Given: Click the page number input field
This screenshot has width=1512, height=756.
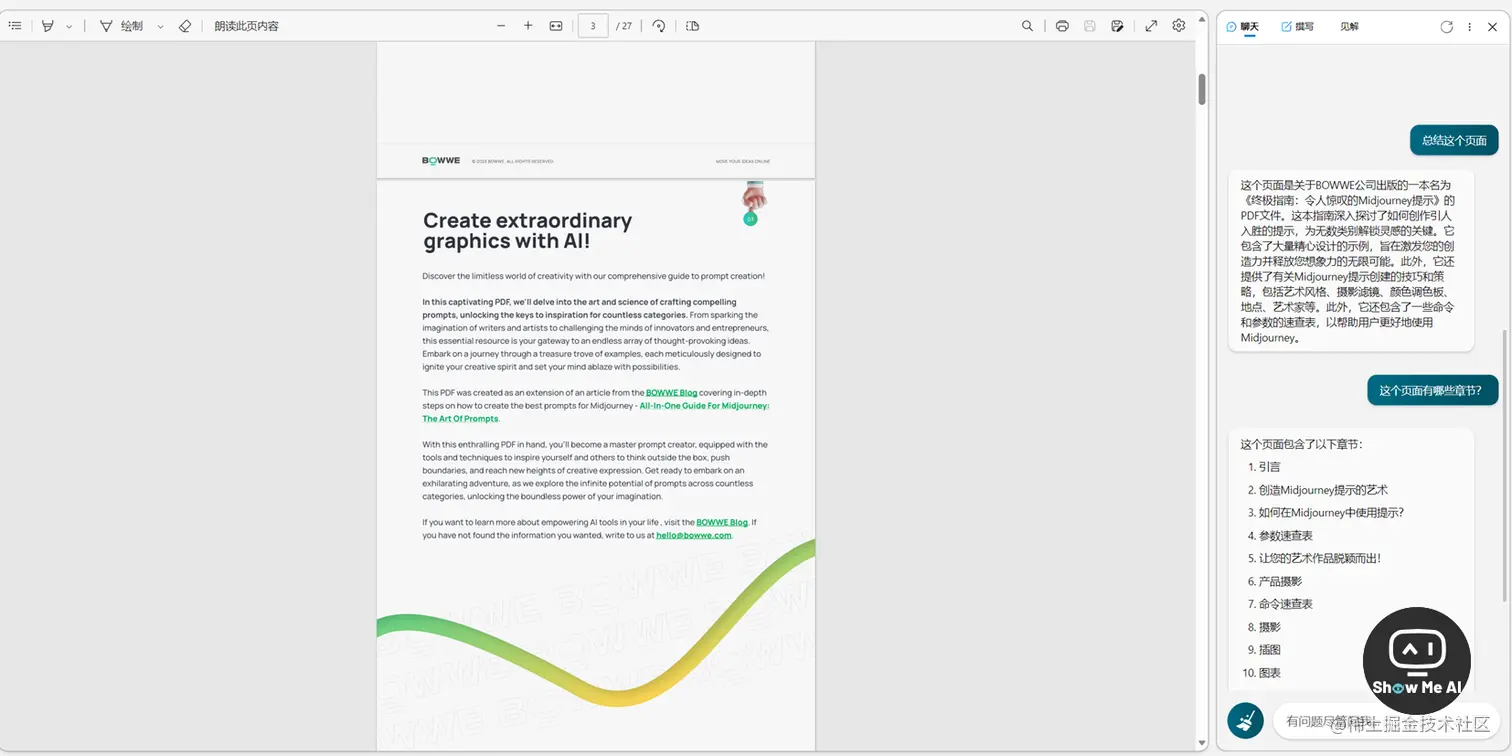Looking at the screenshot, I should point(593,26).
